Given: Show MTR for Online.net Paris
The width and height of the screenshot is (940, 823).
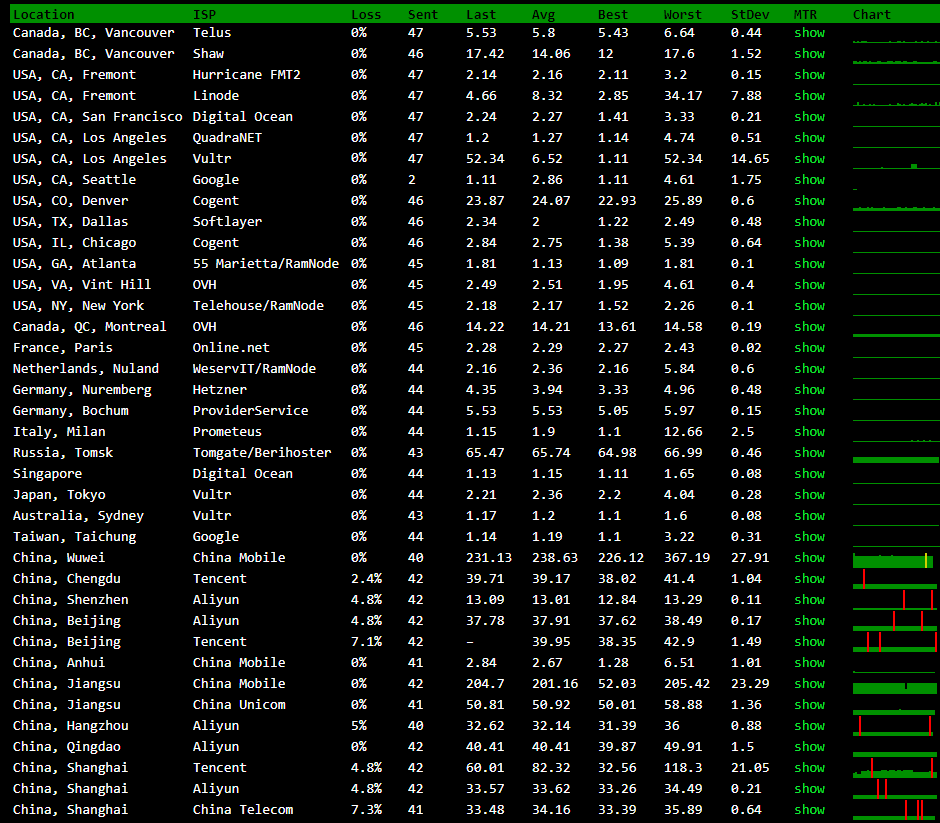Looking at the screenshot, I should click(809, 348).
